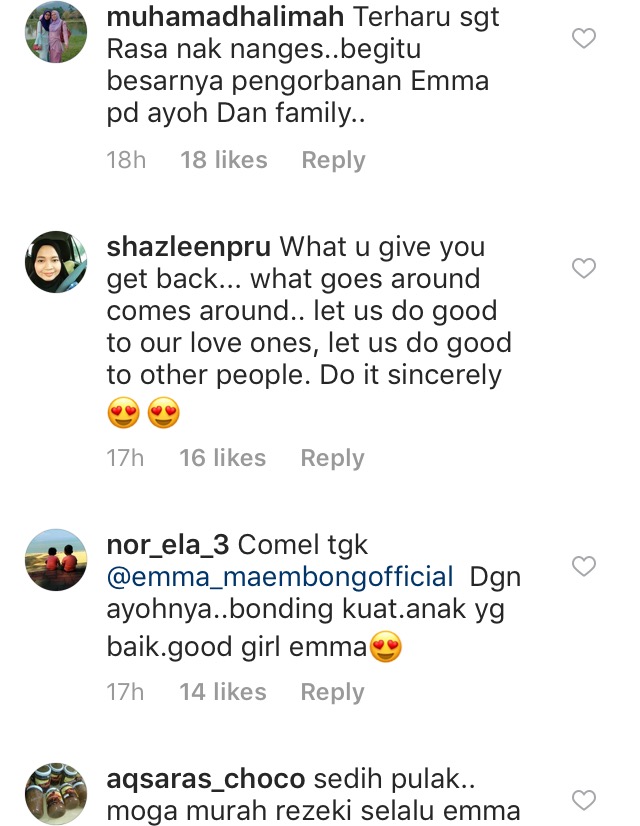Open nor_ela_3's profile picture
The image size is (640, 826).
coord(56,559)
